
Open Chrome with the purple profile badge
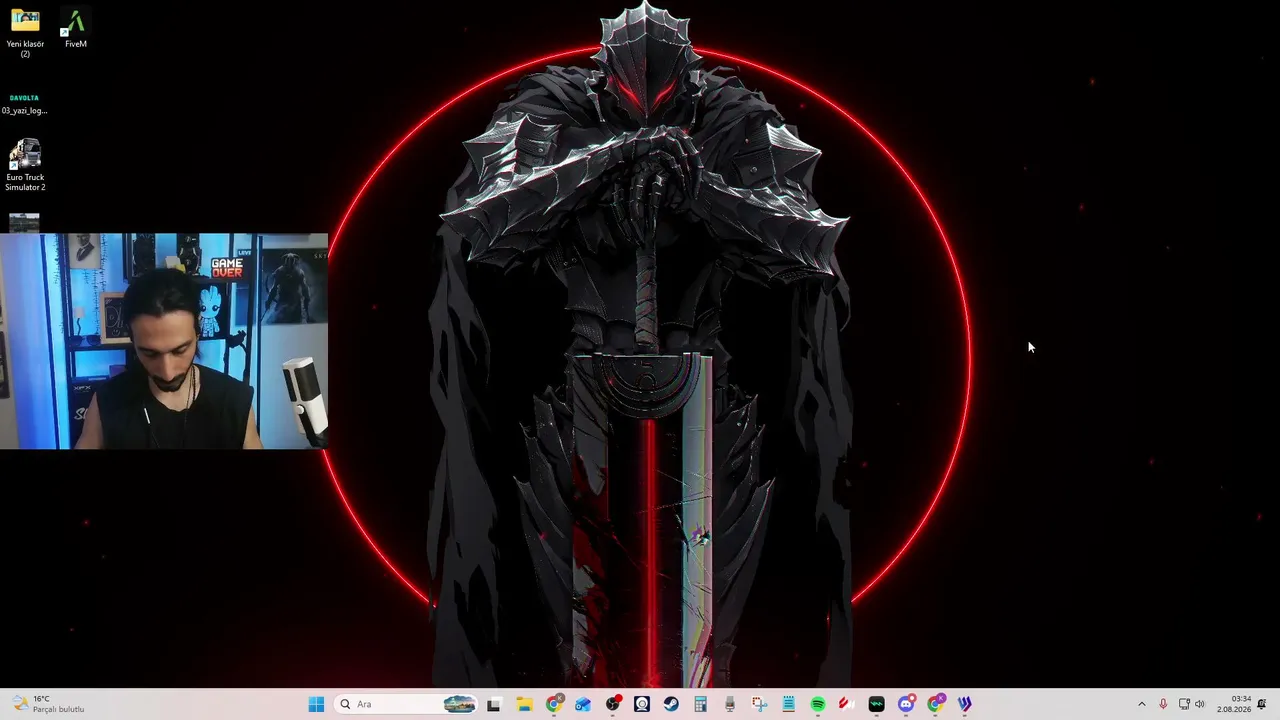pyautogui.click(x=935, y=704)
